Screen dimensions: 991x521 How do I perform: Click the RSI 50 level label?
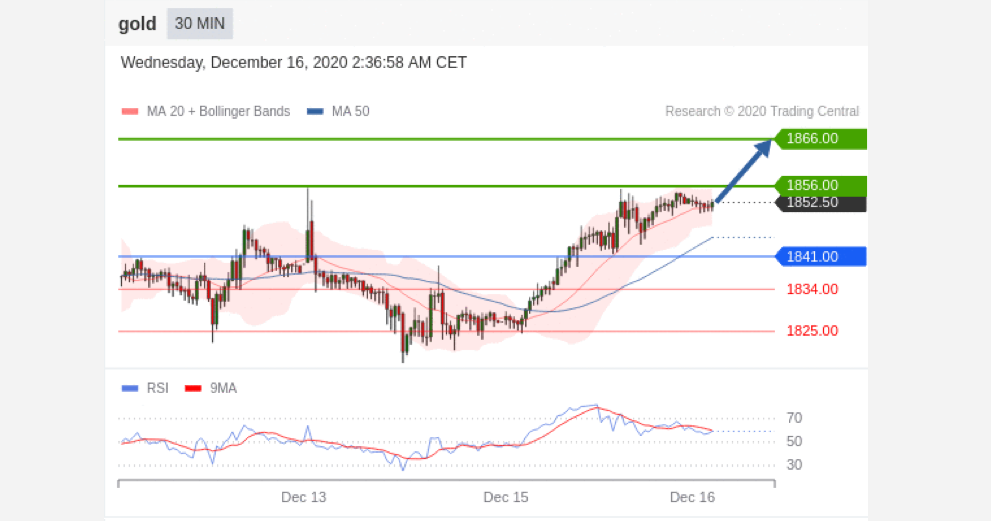[794, 441]
